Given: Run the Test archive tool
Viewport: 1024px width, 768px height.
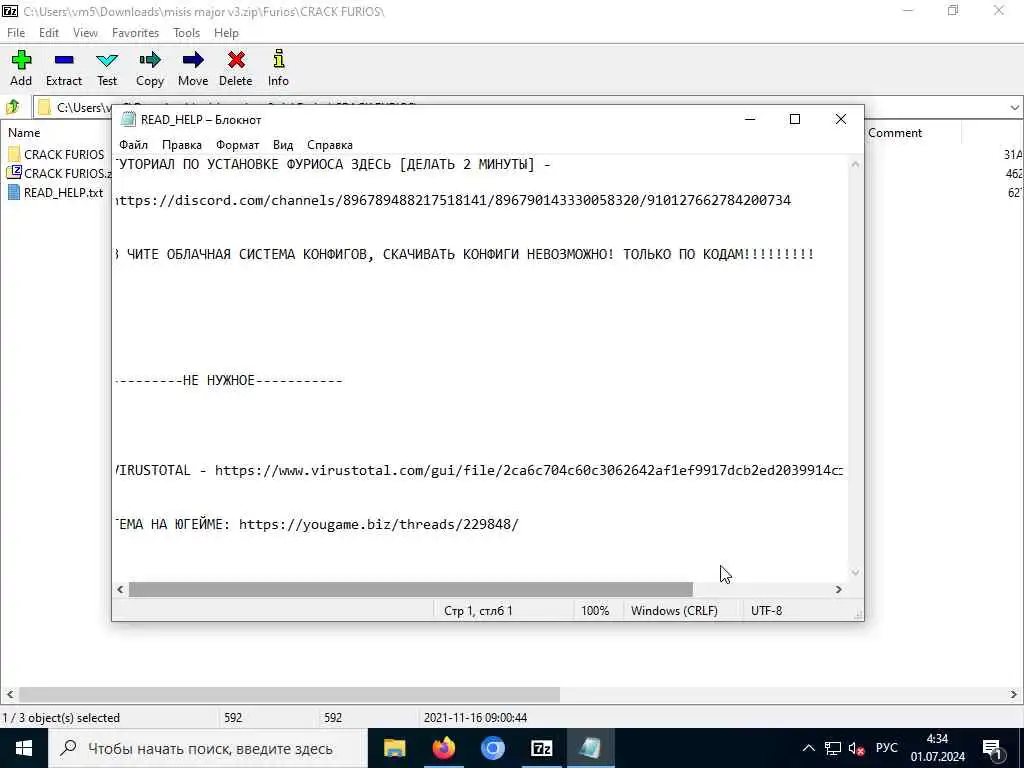Looking at the screenshot, I should [x=107, y=68].
